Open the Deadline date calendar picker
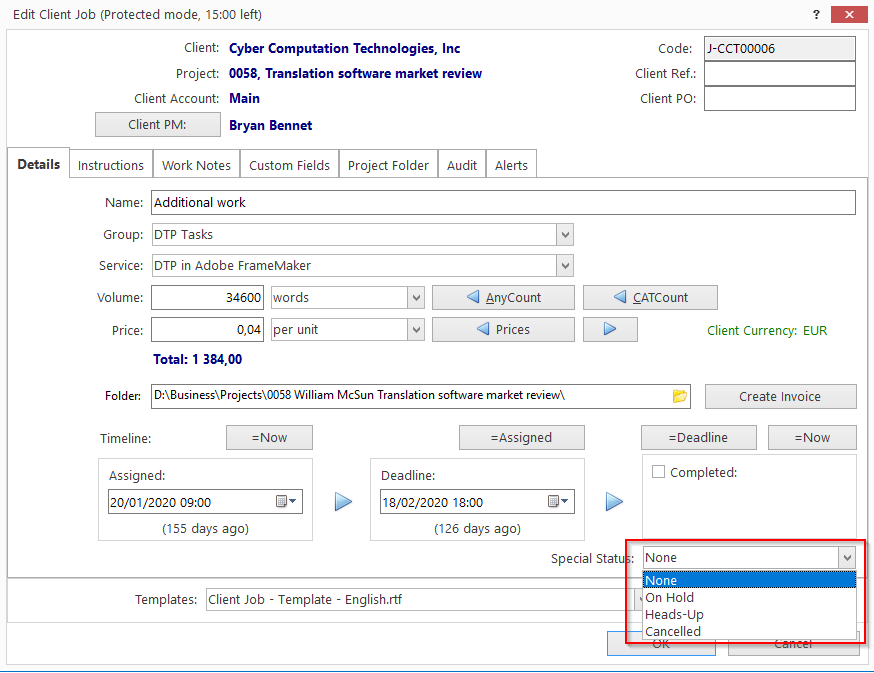This screenshot has width=874, height=673. pyautogui.click(x=558, y=501)
